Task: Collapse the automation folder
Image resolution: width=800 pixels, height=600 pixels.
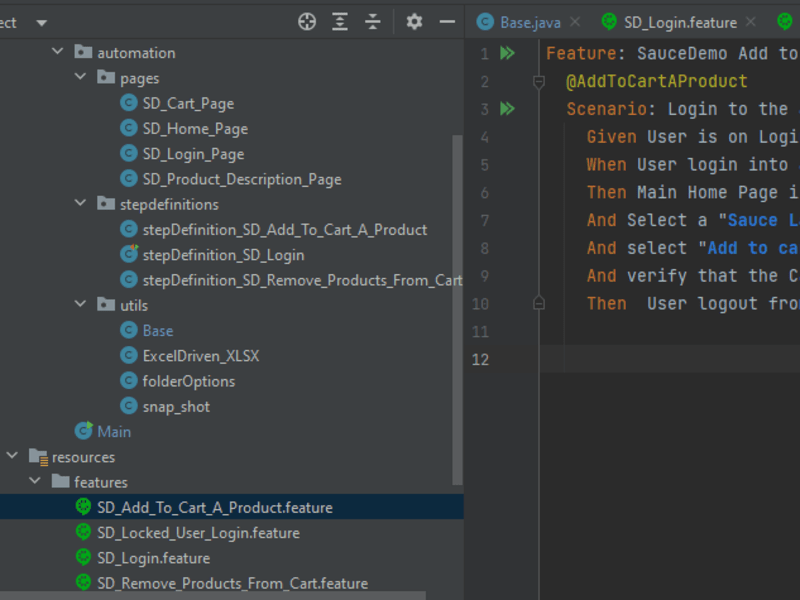Action: [x=58, y=52]
